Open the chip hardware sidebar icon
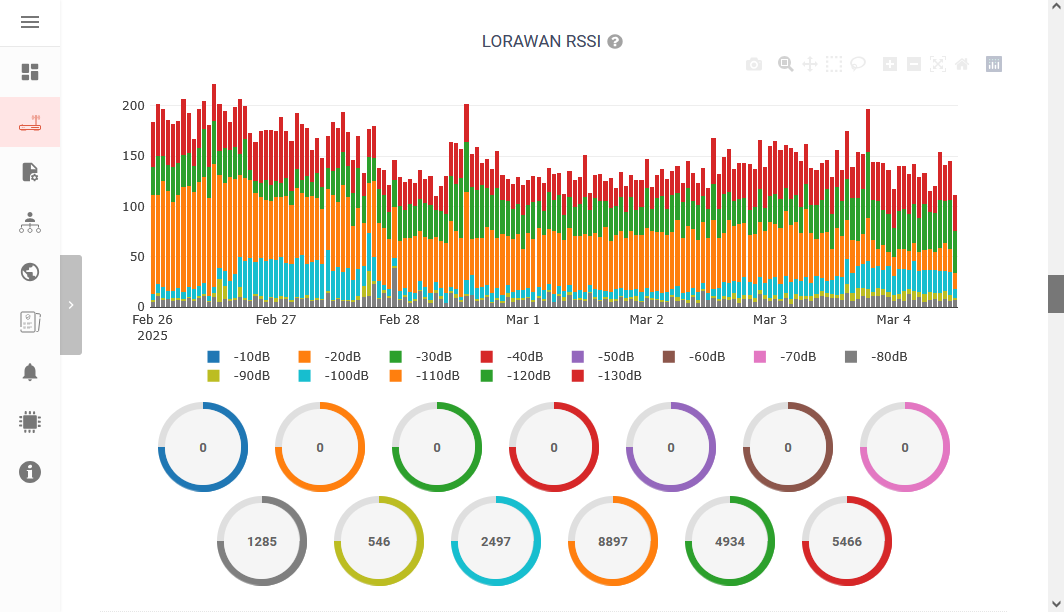The height and width of the screenshot is (612, 1064). 30,422
